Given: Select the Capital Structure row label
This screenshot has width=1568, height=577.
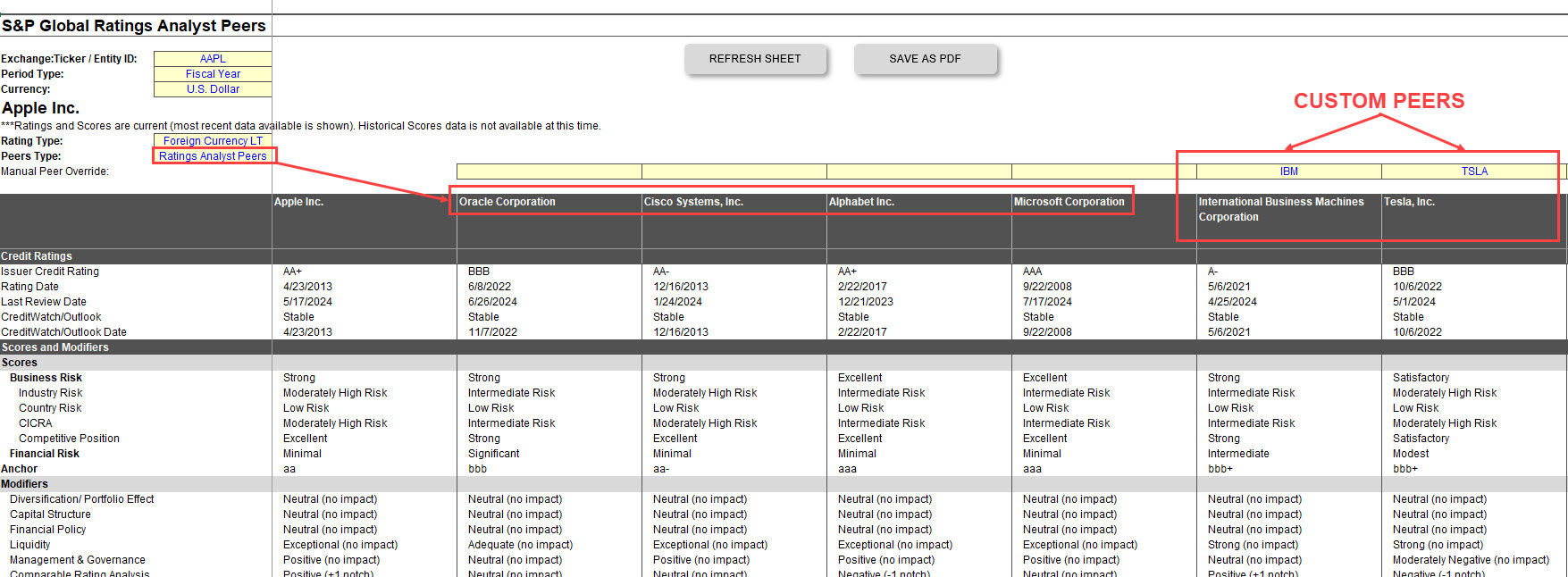Looking at the screenshot, I should 50,514.
